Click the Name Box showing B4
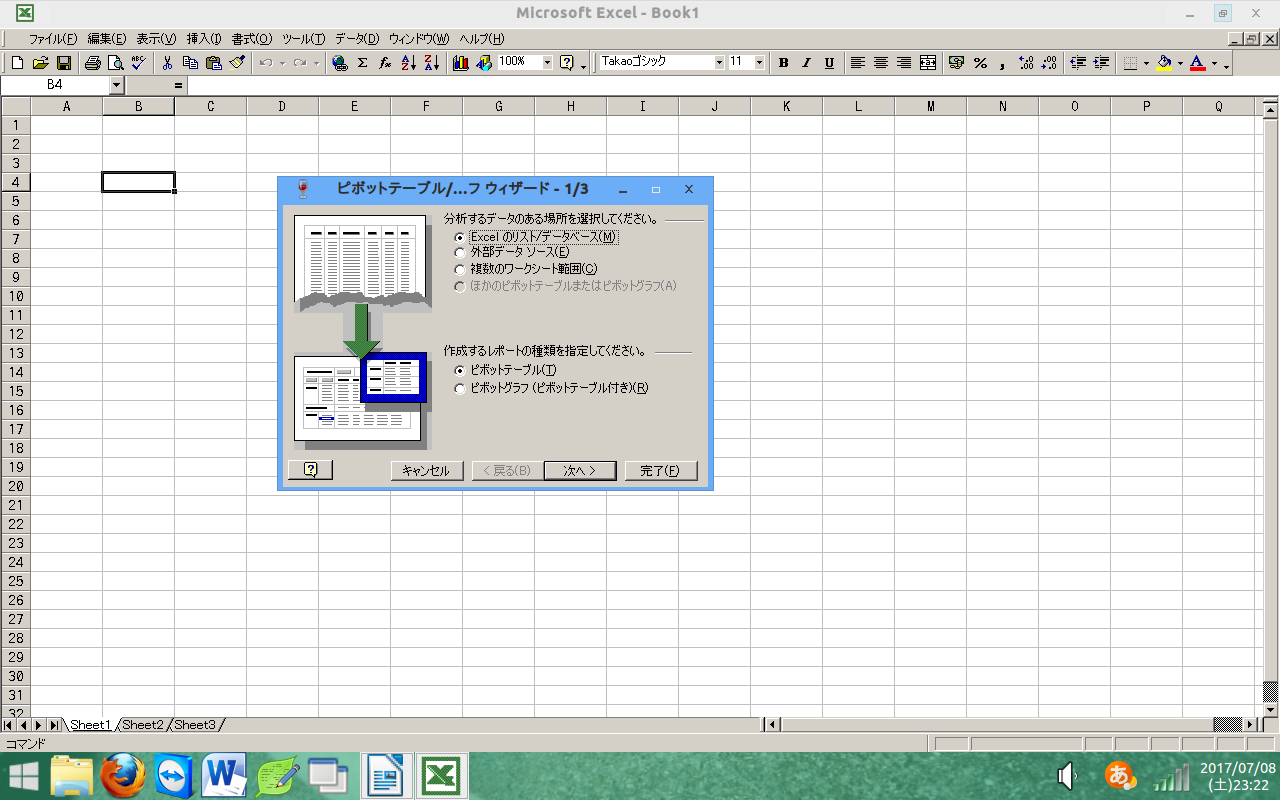Viewport: 1280px width, 800px height. click(x=55, y=85)
